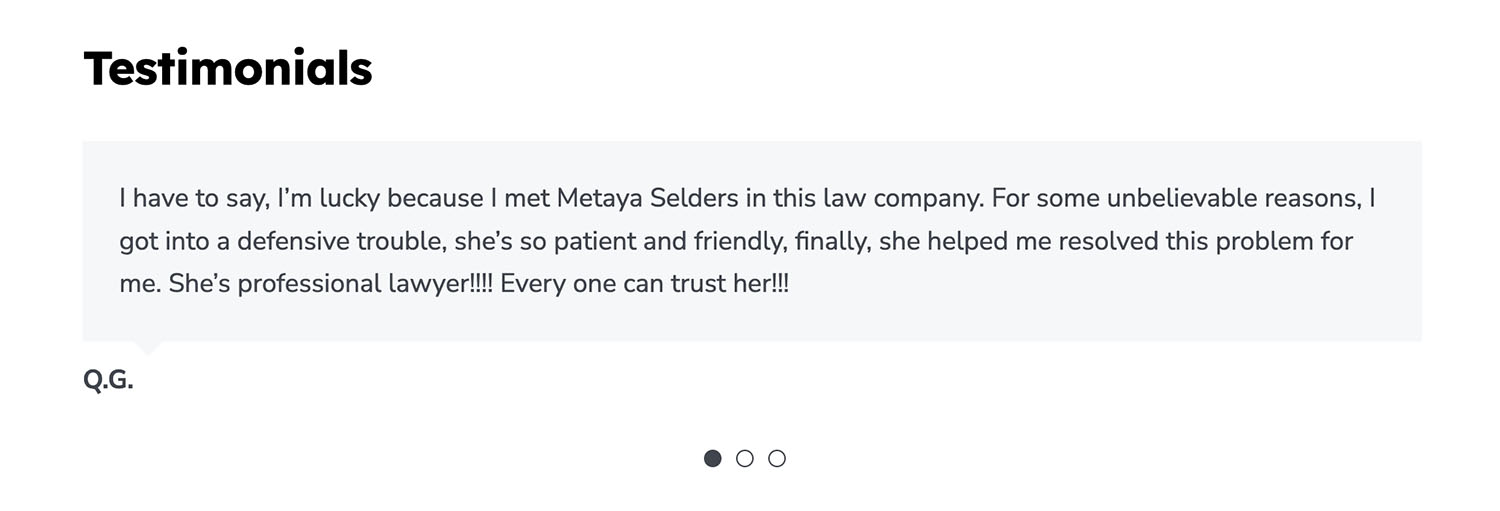Switch to the second testimonial dot
The image size is (1500, 511).
(744, 458)
